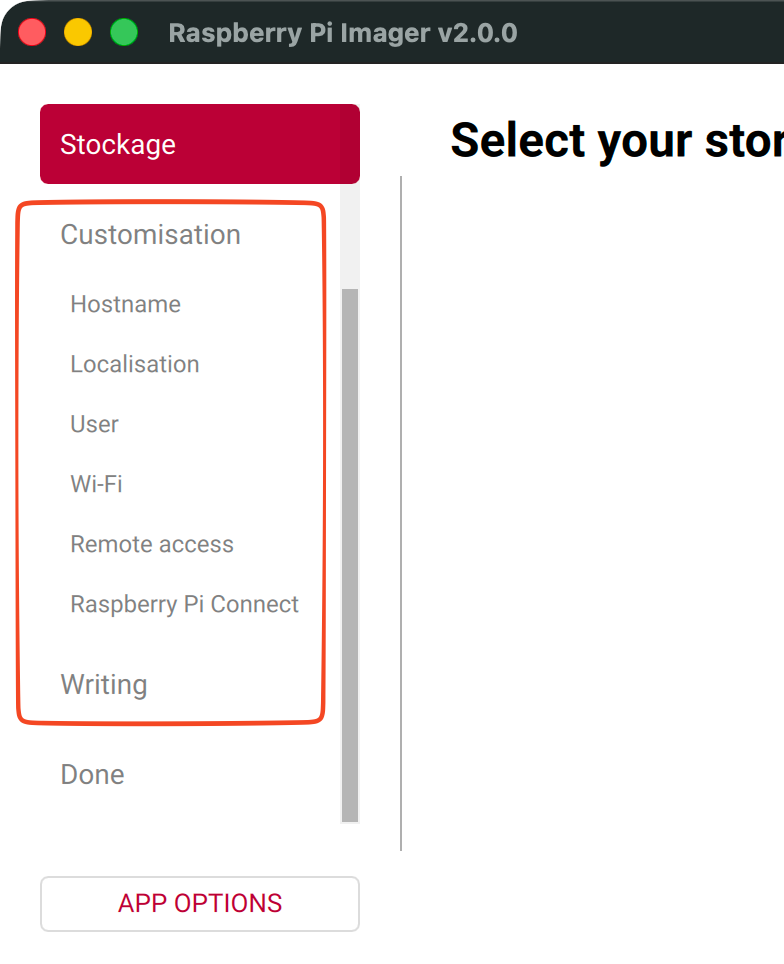
Task: Click the "Select your storage" heading
Action: click(616, 141)
